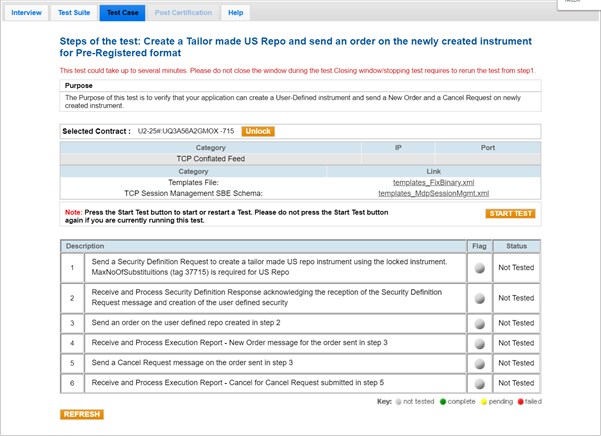Image resolution: width=601 pixels, height=436 pixels.
Task: Click the Unlock contract button
Action: [x=257, y=131]
